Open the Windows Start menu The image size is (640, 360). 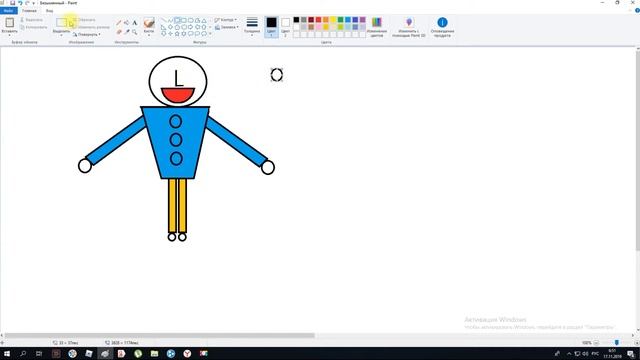tap(7, 353)
